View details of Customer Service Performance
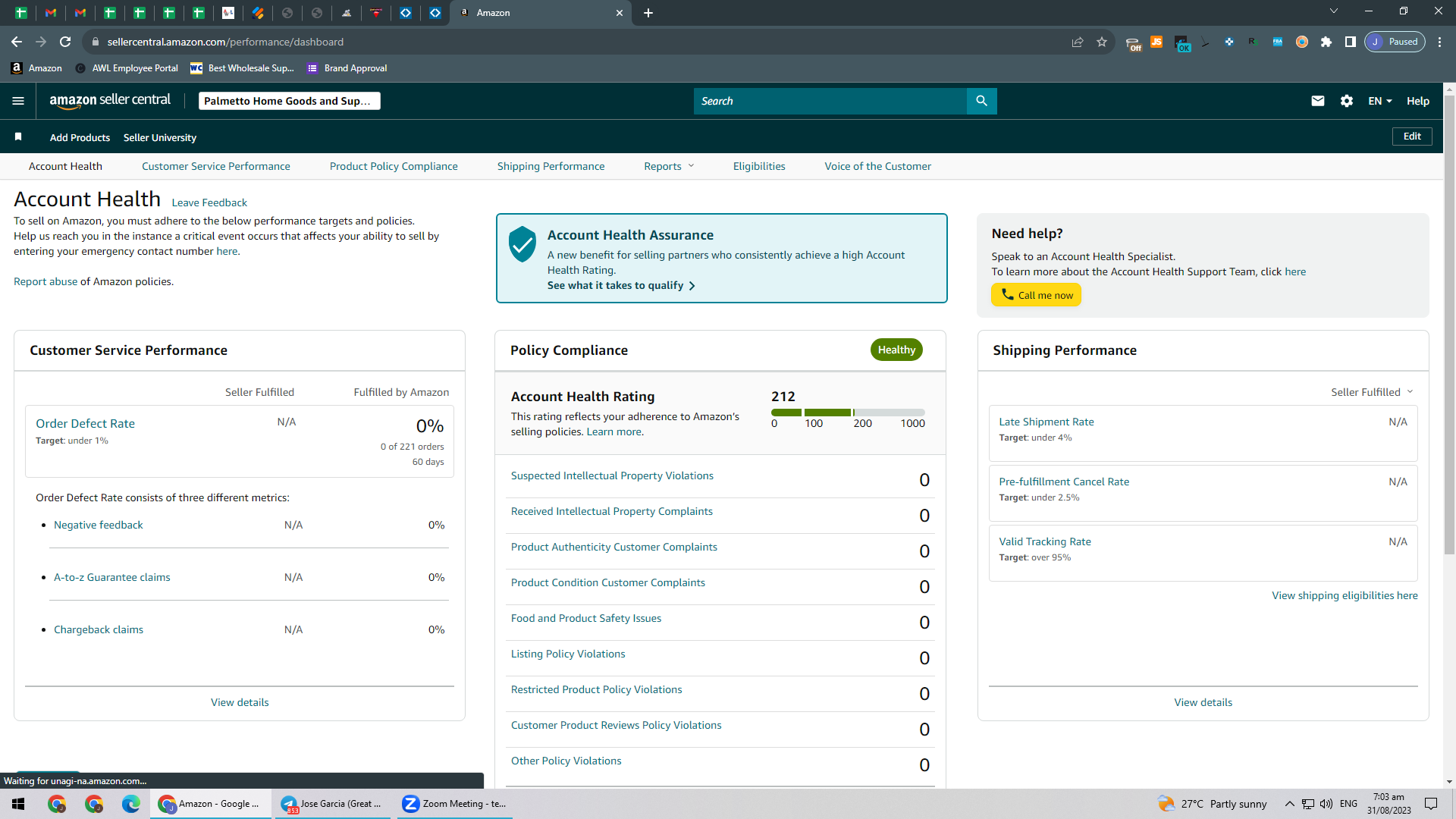This screenshot has width=1456, height=819. click(x=240, y=702)
